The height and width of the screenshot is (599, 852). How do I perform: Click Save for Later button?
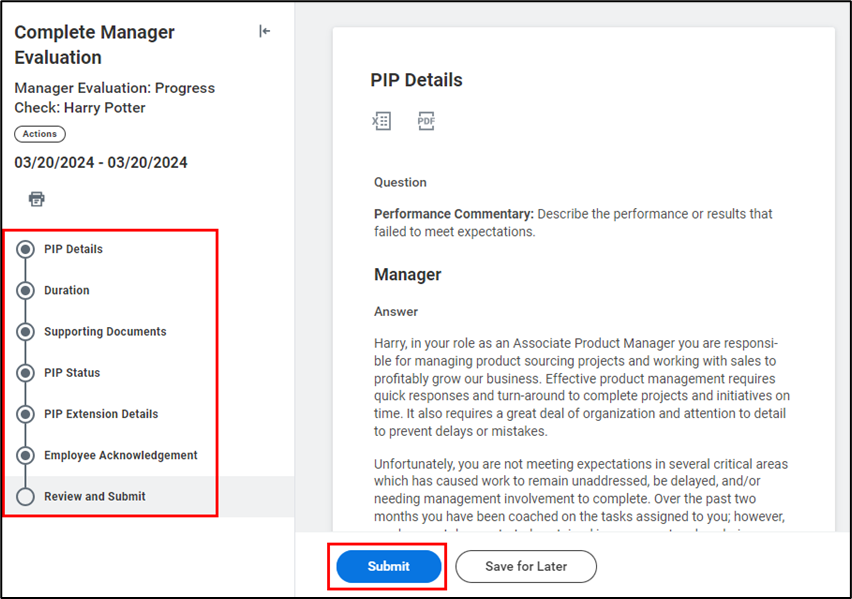pos(526,566)
